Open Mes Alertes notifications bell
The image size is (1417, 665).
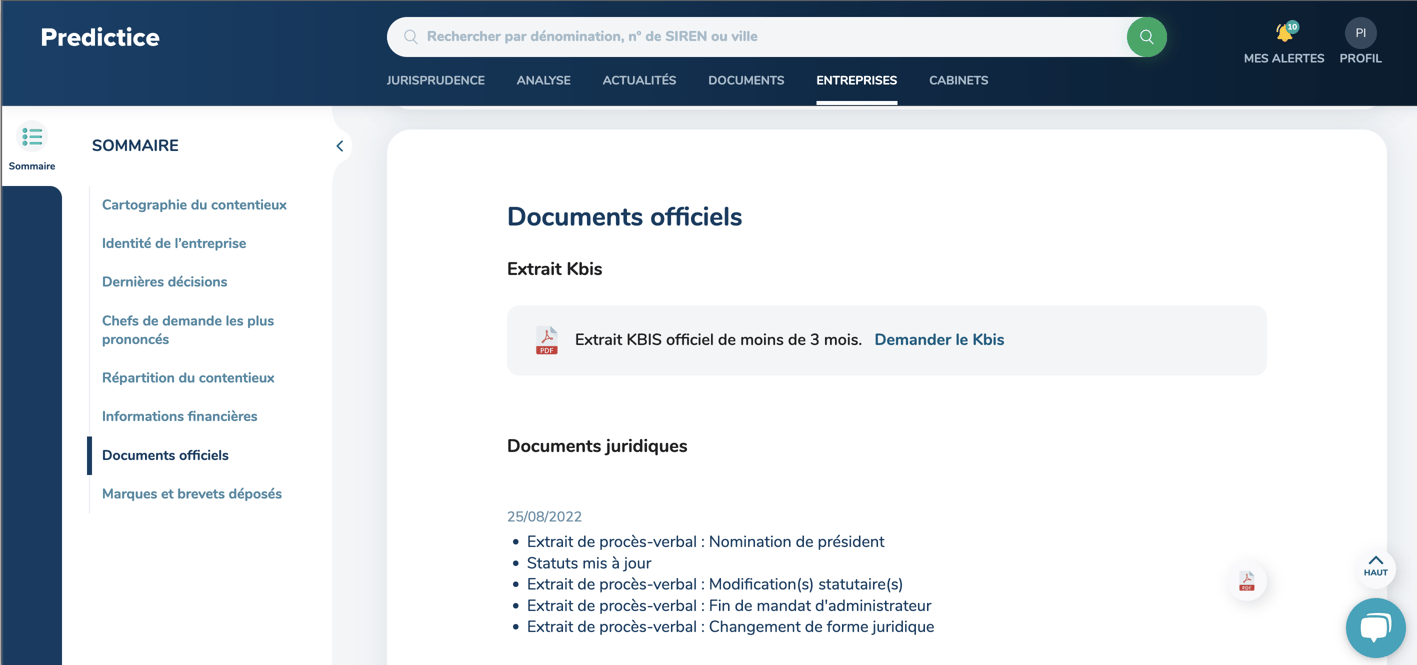[x=1283, y=32]
